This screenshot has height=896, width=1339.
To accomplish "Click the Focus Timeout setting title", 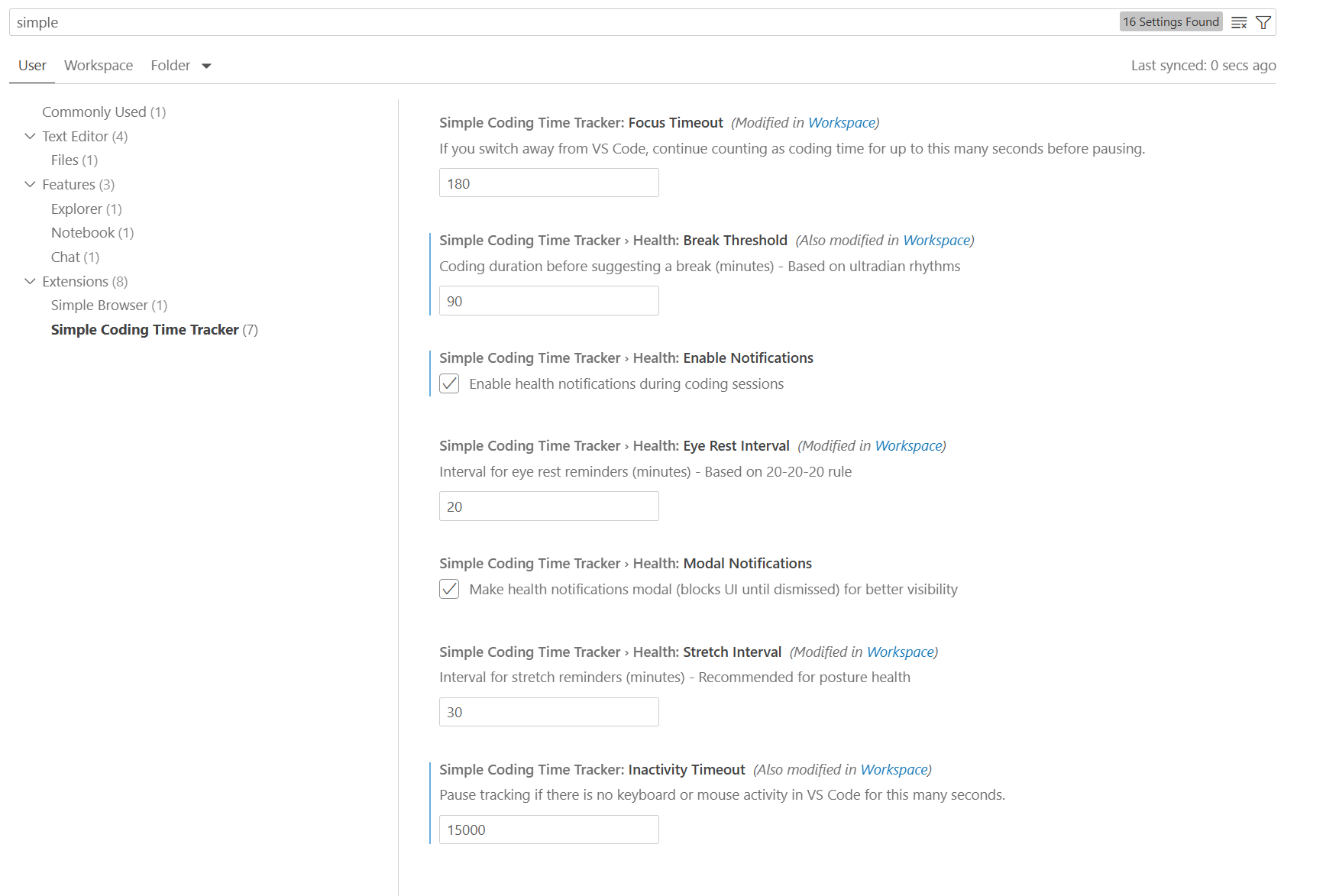I will coord(581,123).
